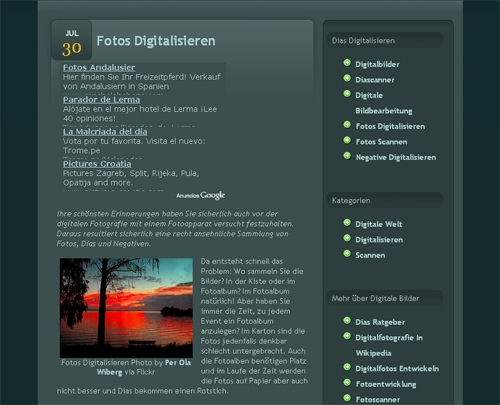The image size is (500, 405).
Task: Click green bullet icon beside Digitalbilder
Action: tap(347, 63)
